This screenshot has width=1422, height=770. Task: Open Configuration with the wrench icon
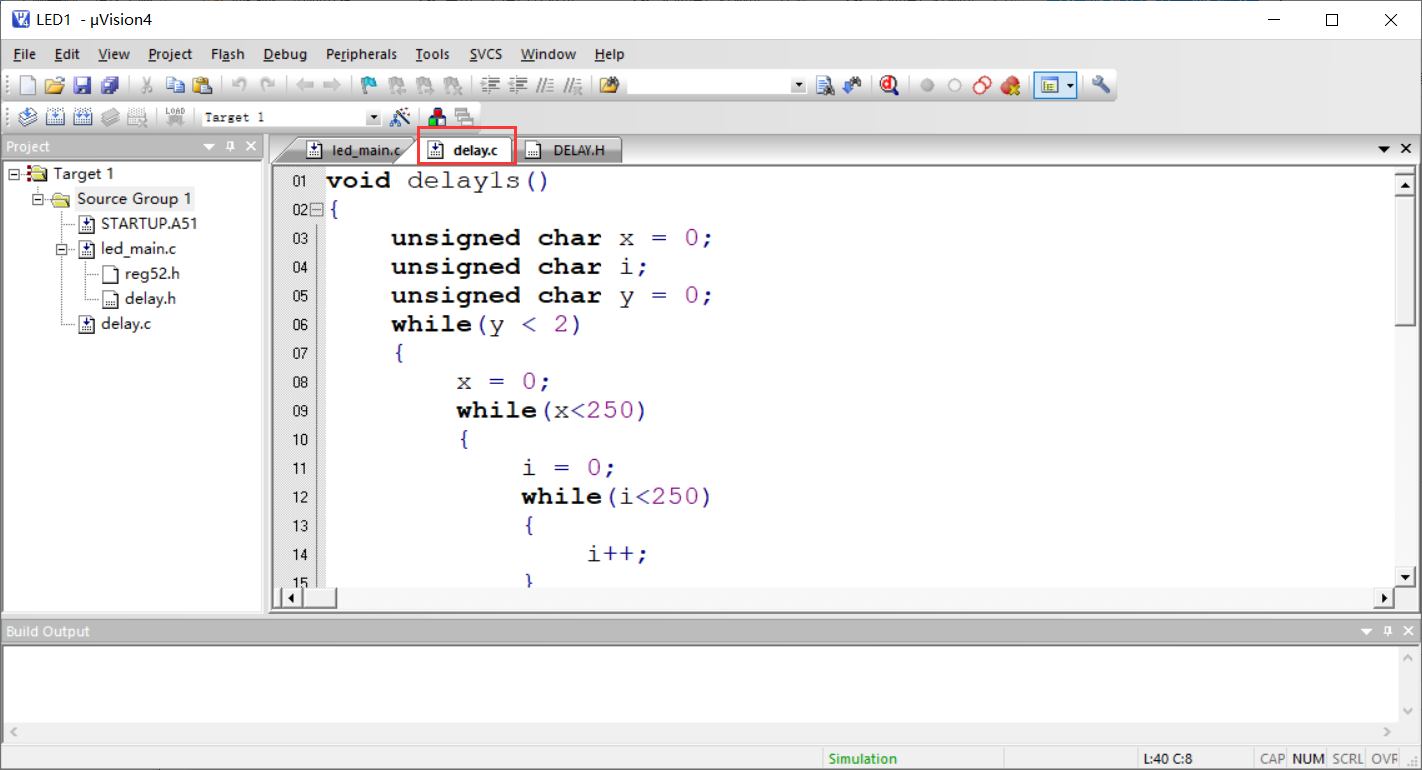point(1101,86)
